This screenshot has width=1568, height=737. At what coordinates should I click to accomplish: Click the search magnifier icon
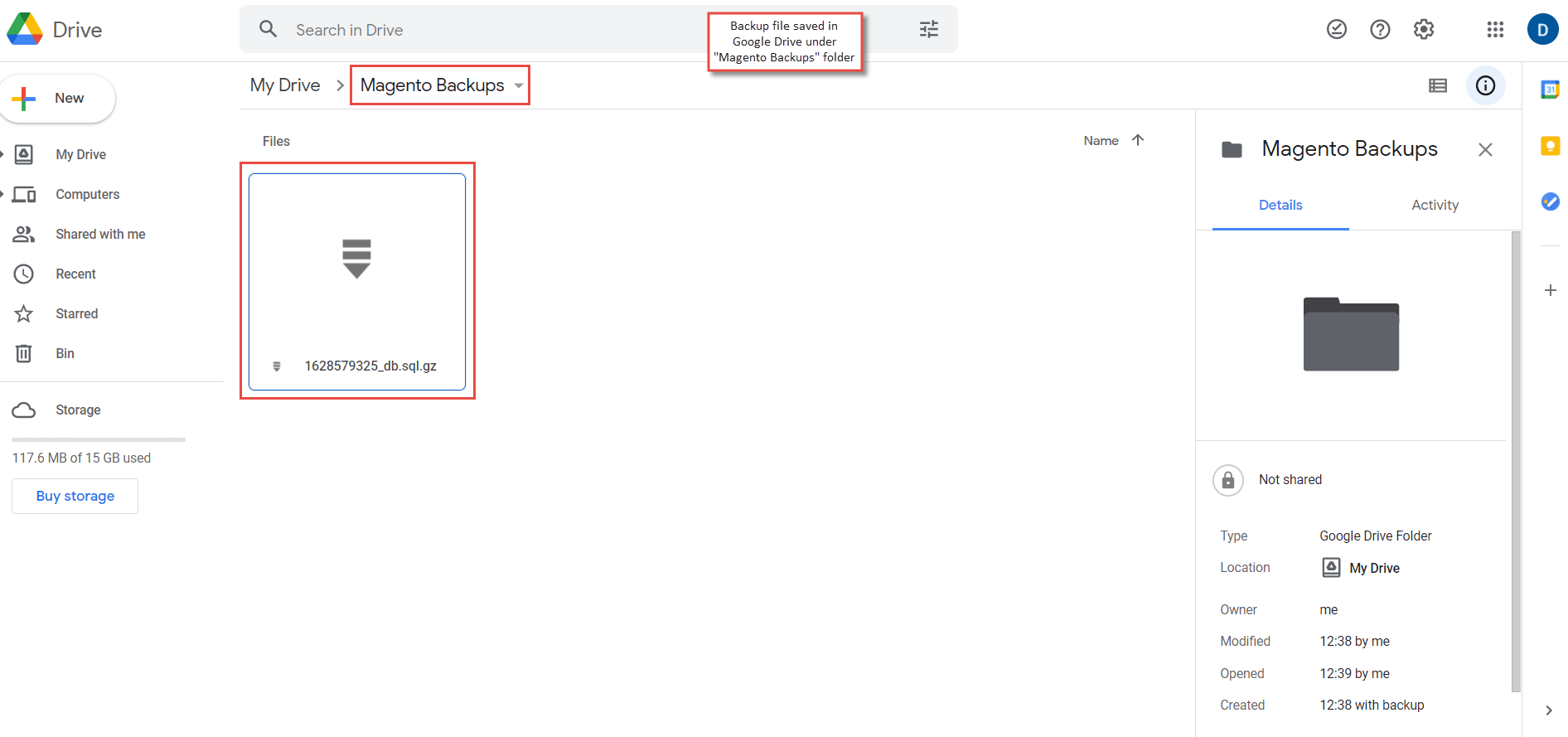pos(268,30)
